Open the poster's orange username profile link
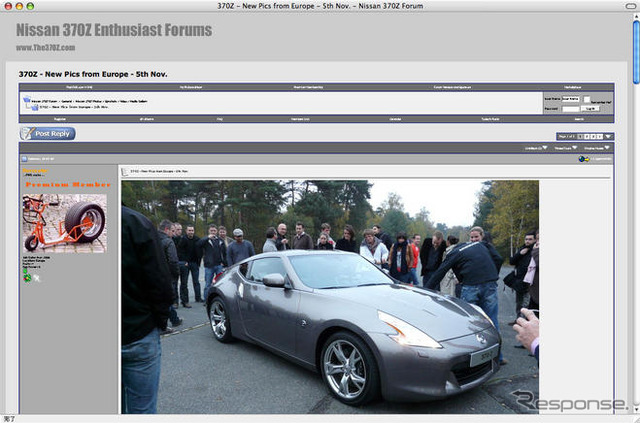640x423 pixels. pyautogui.click(x=35, y=170)
